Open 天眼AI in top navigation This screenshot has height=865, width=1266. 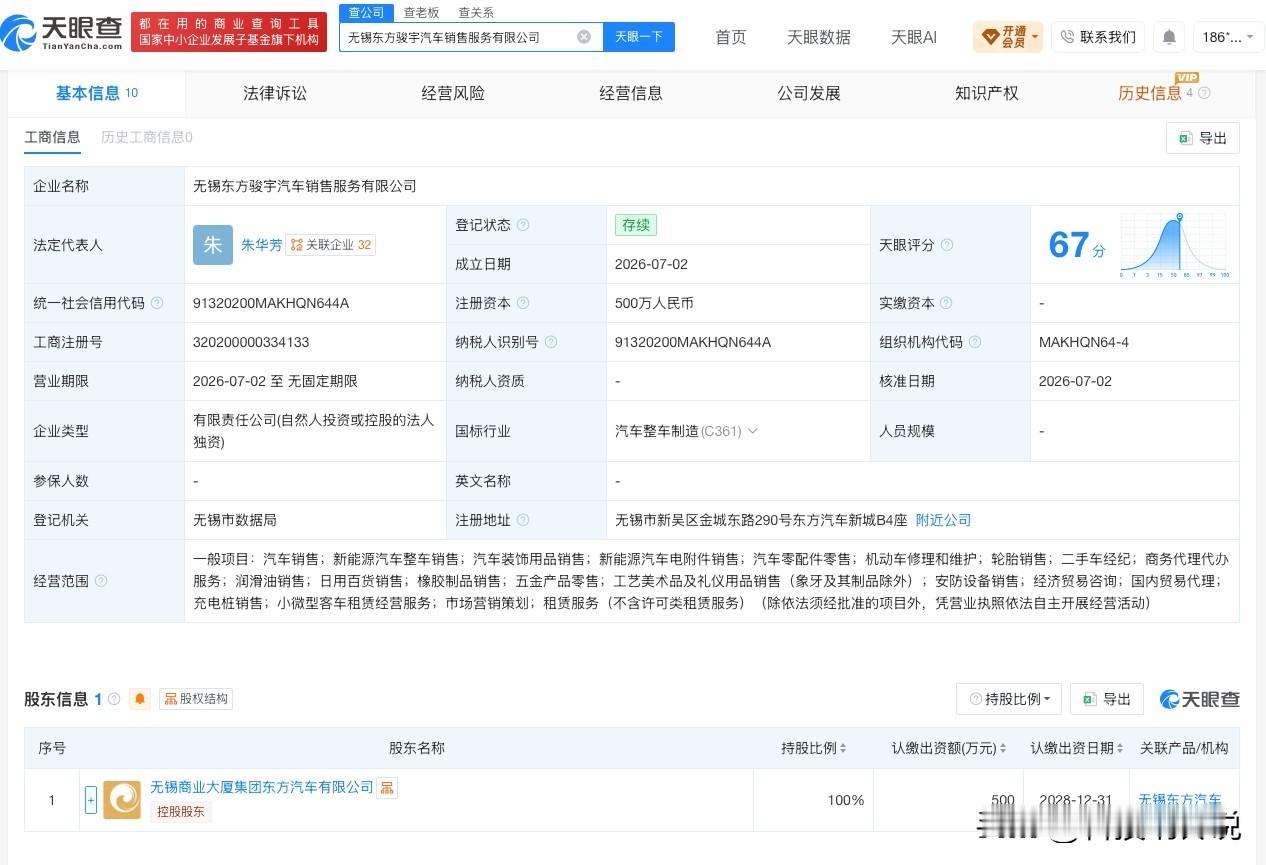914,37
